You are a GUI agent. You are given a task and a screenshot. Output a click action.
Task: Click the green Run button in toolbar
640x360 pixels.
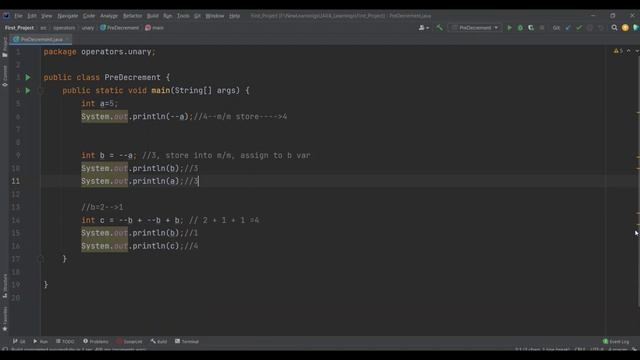tap(509, 28)
